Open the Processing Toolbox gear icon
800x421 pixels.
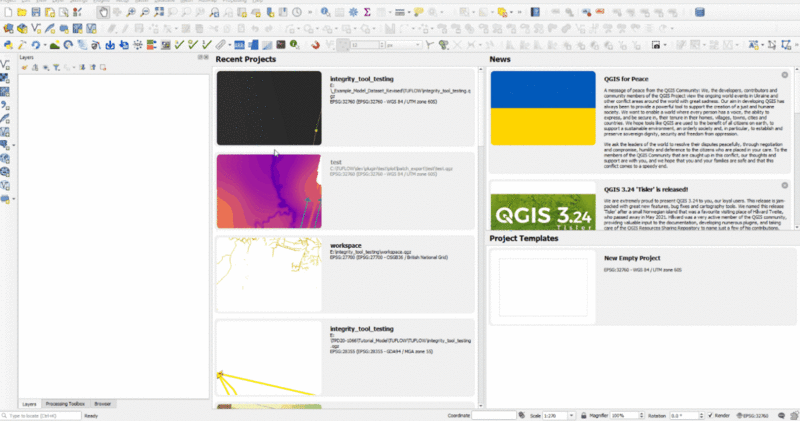point(353,13)
